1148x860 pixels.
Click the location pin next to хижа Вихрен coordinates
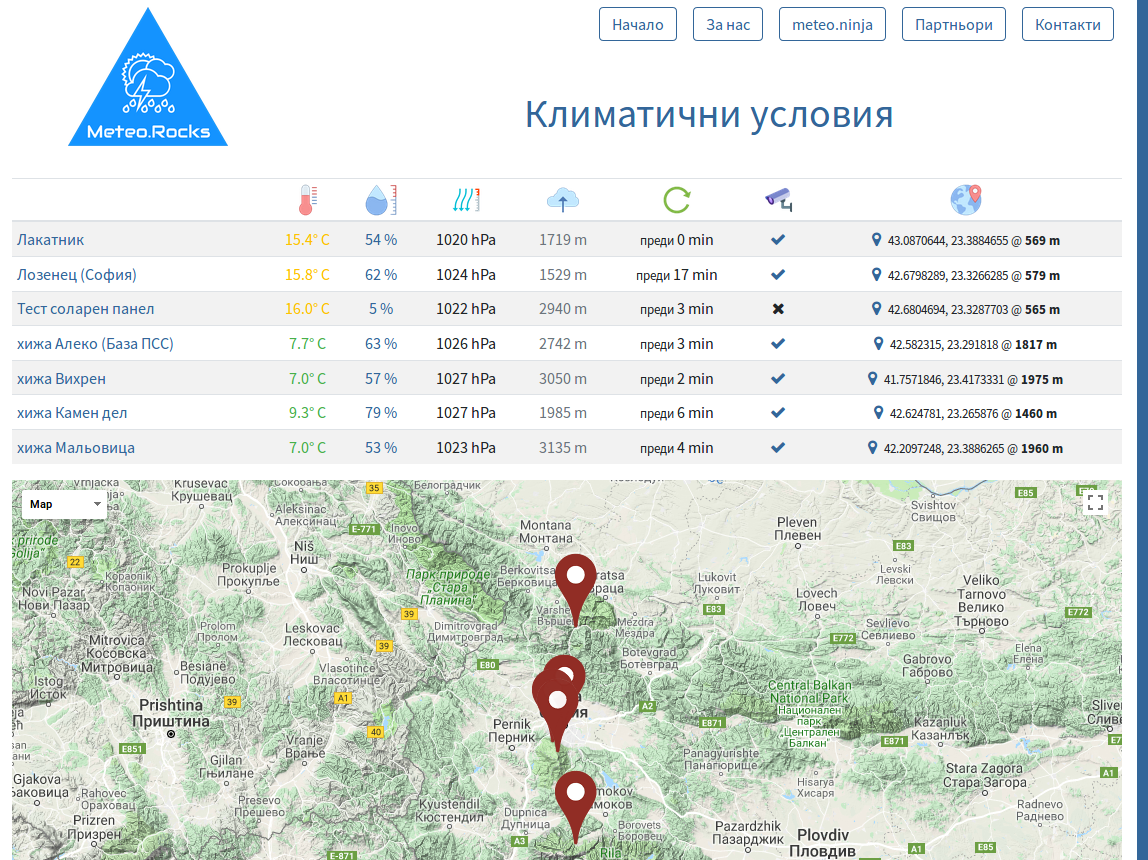tap(874, 379)
